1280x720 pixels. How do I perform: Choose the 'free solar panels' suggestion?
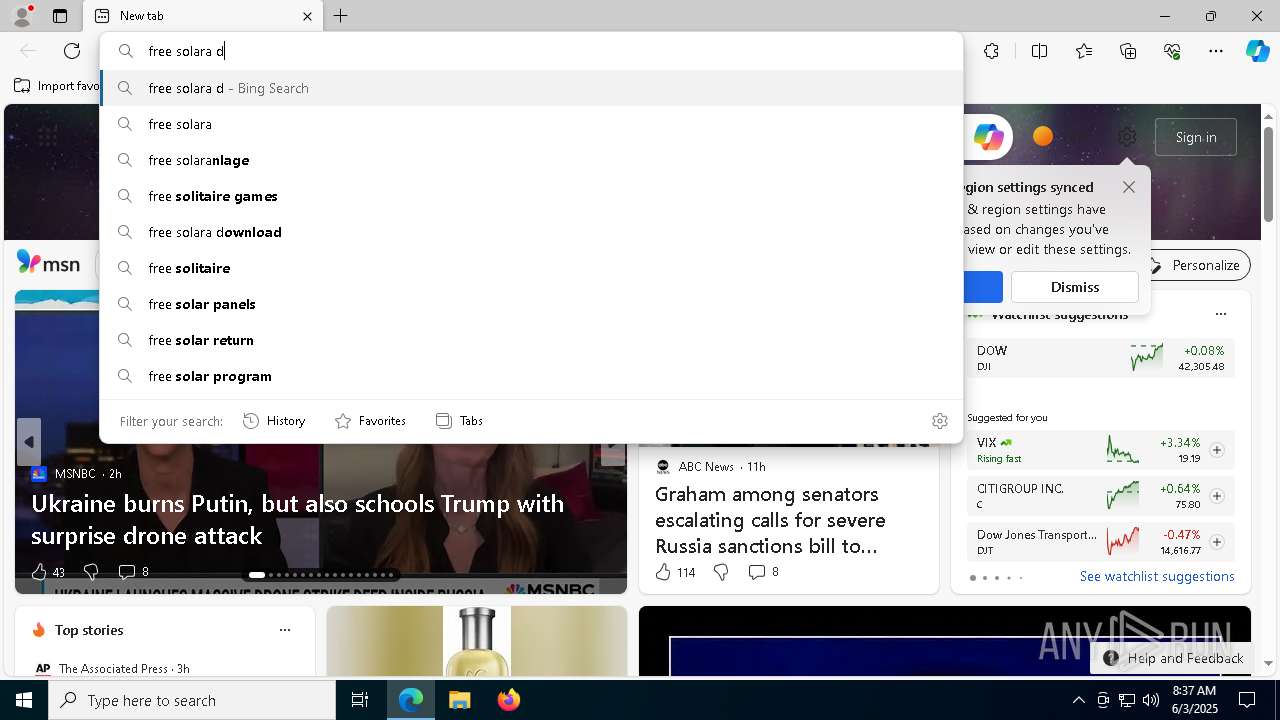tap(531, 304)
